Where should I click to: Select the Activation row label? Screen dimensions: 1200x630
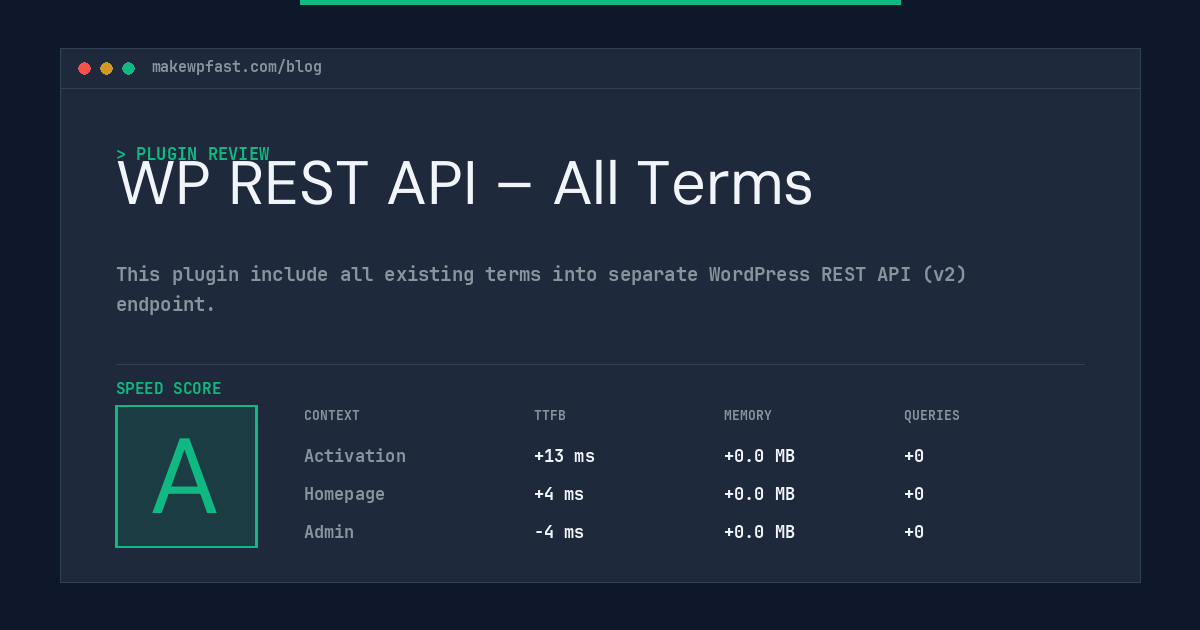tap(355, 456)
